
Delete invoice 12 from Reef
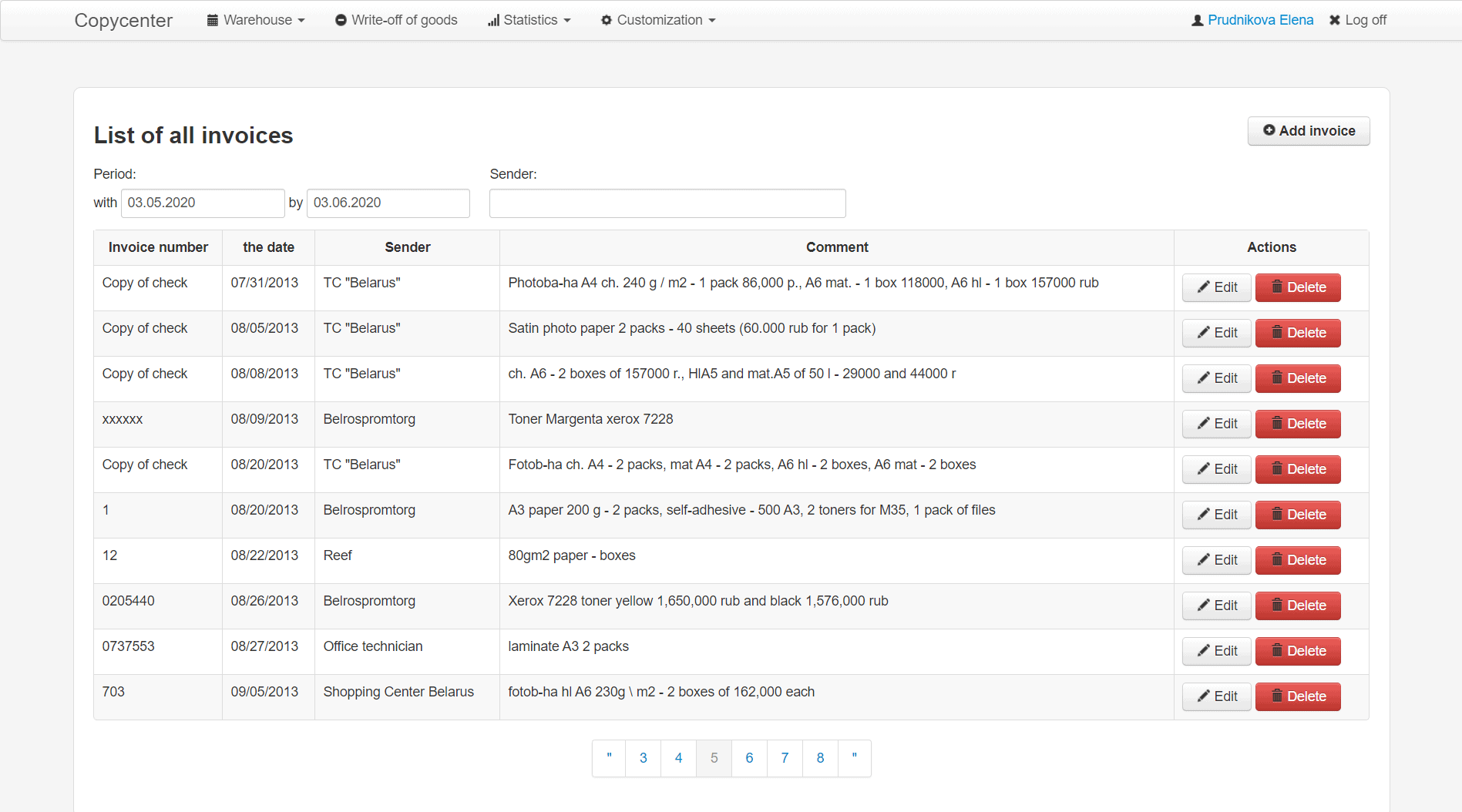[x=1298, y=561]
